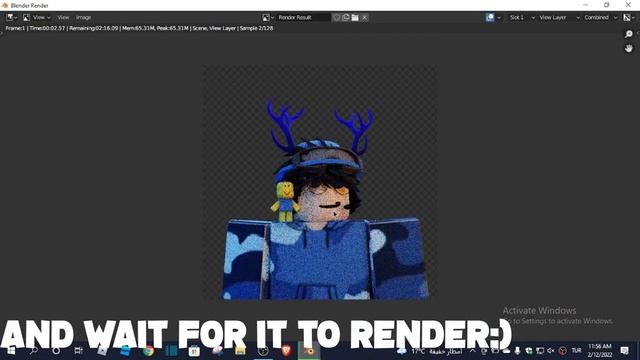Open Brave browser from taskbar
This screenshot has height=360, width=640.
pos(287,351)
